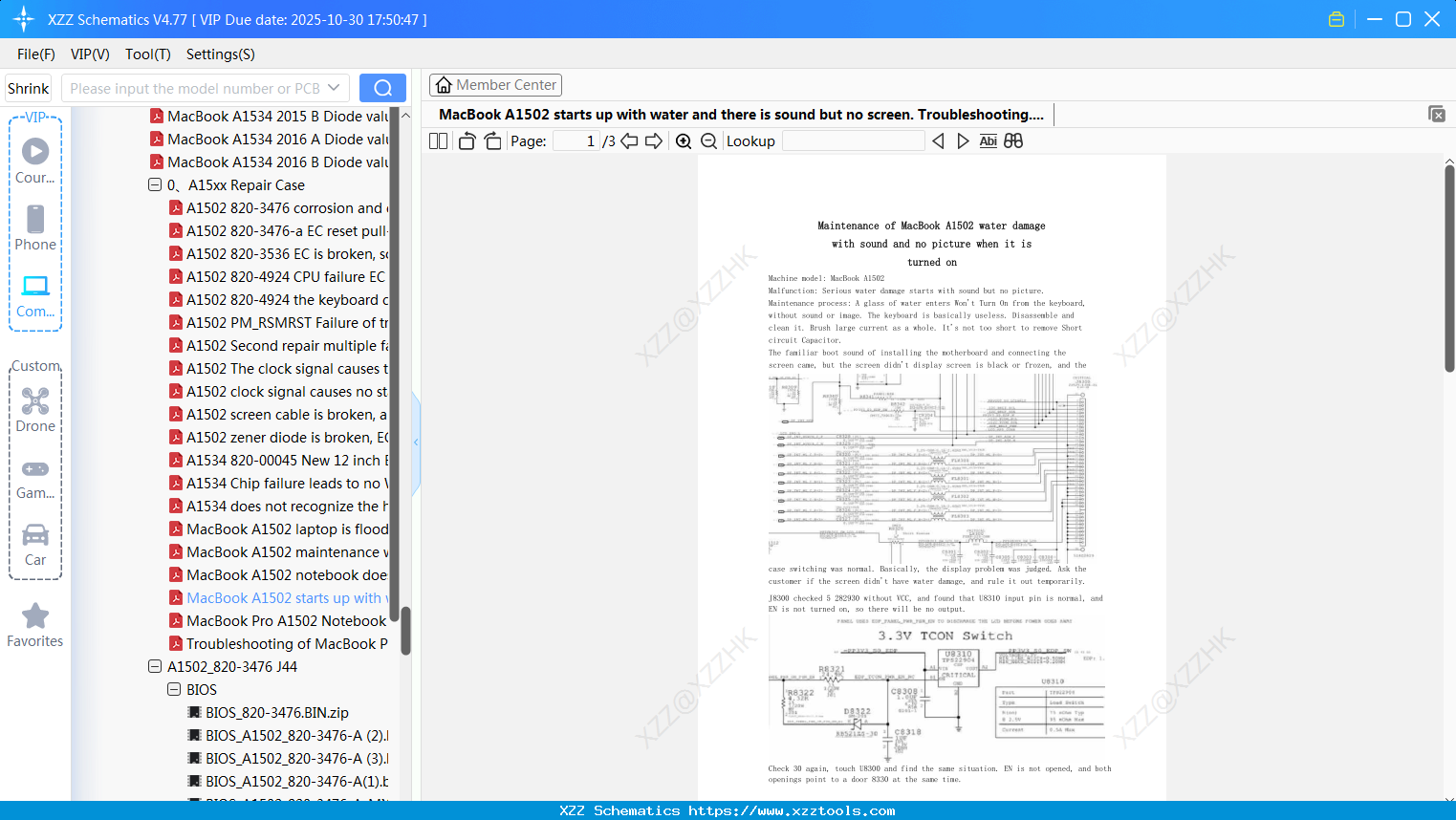The image size is (1456, 820).
Task: Collapse the A15xx Repair Case folder
Action: (155, 184)
